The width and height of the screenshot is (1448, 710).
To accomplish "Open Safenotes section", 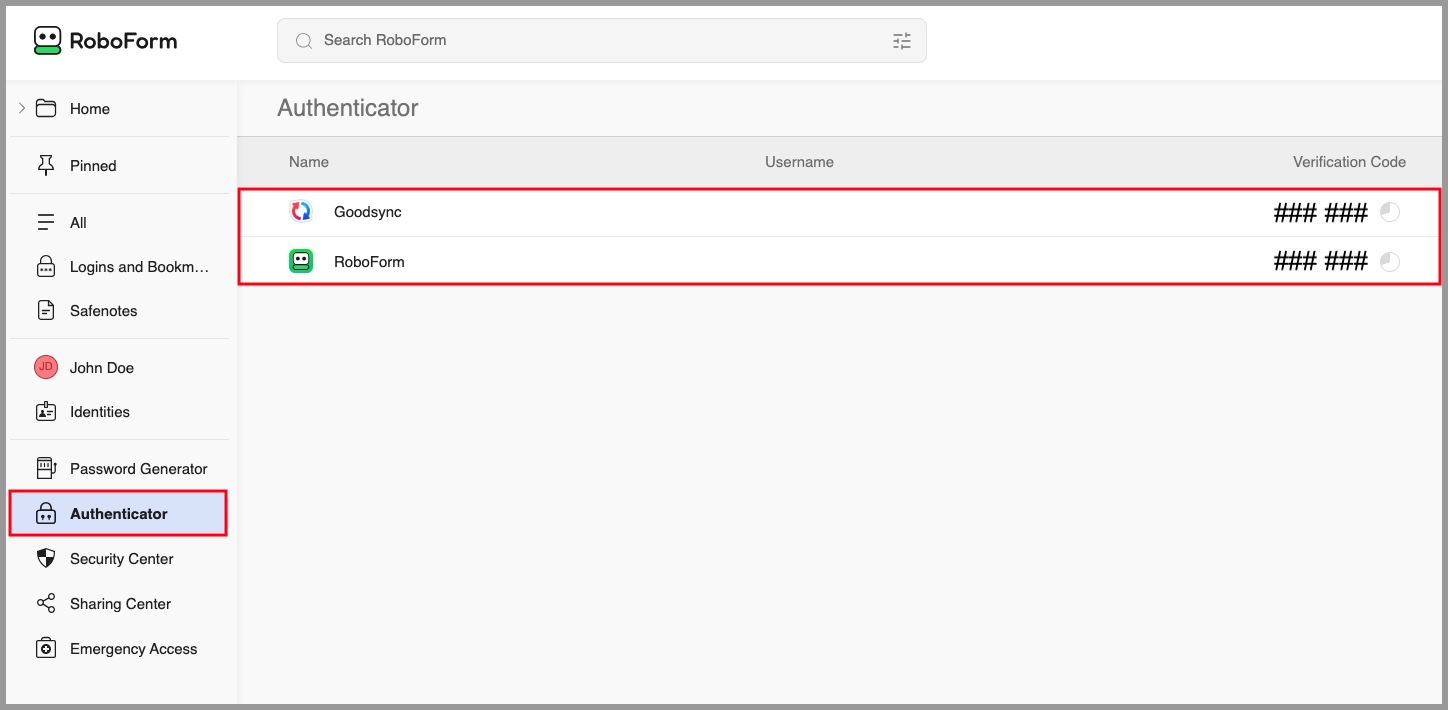I will coord(103,311).
